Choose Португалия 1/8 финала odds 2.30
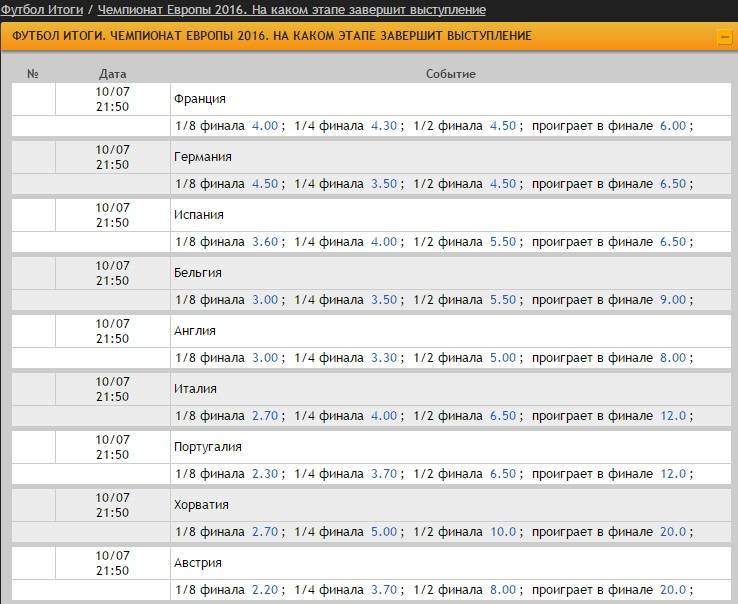 (265, 474)
